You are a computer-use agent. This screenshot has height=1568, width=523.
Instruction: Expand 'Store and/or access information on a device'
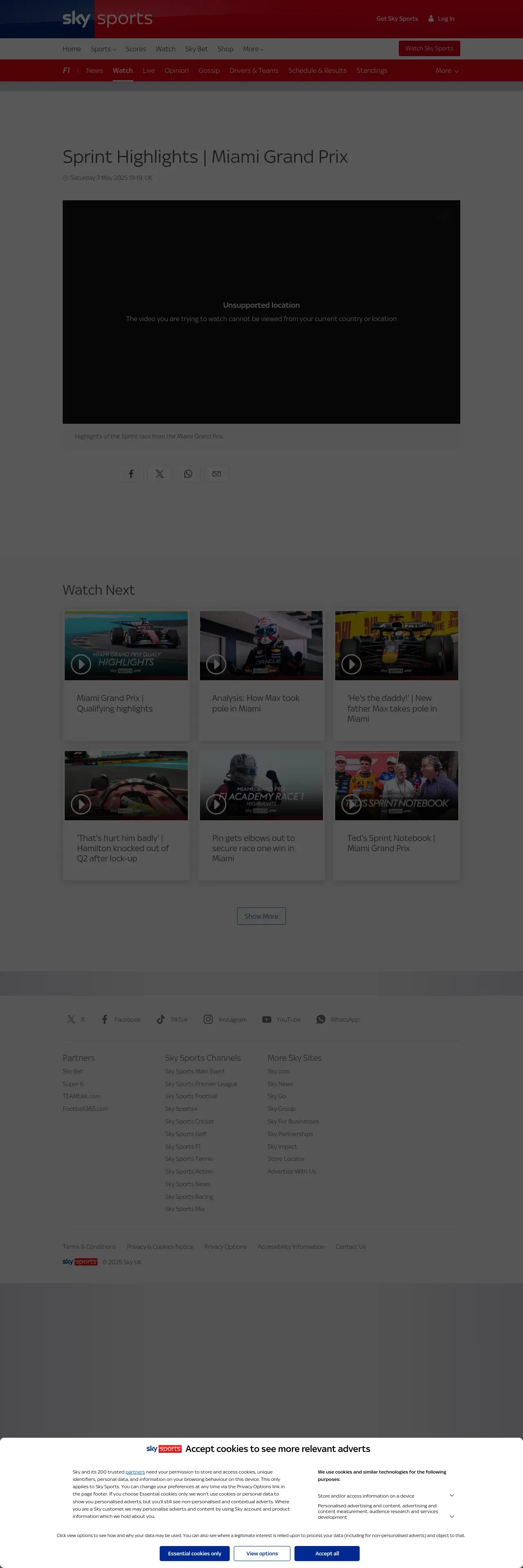[x=451, y=1496]
